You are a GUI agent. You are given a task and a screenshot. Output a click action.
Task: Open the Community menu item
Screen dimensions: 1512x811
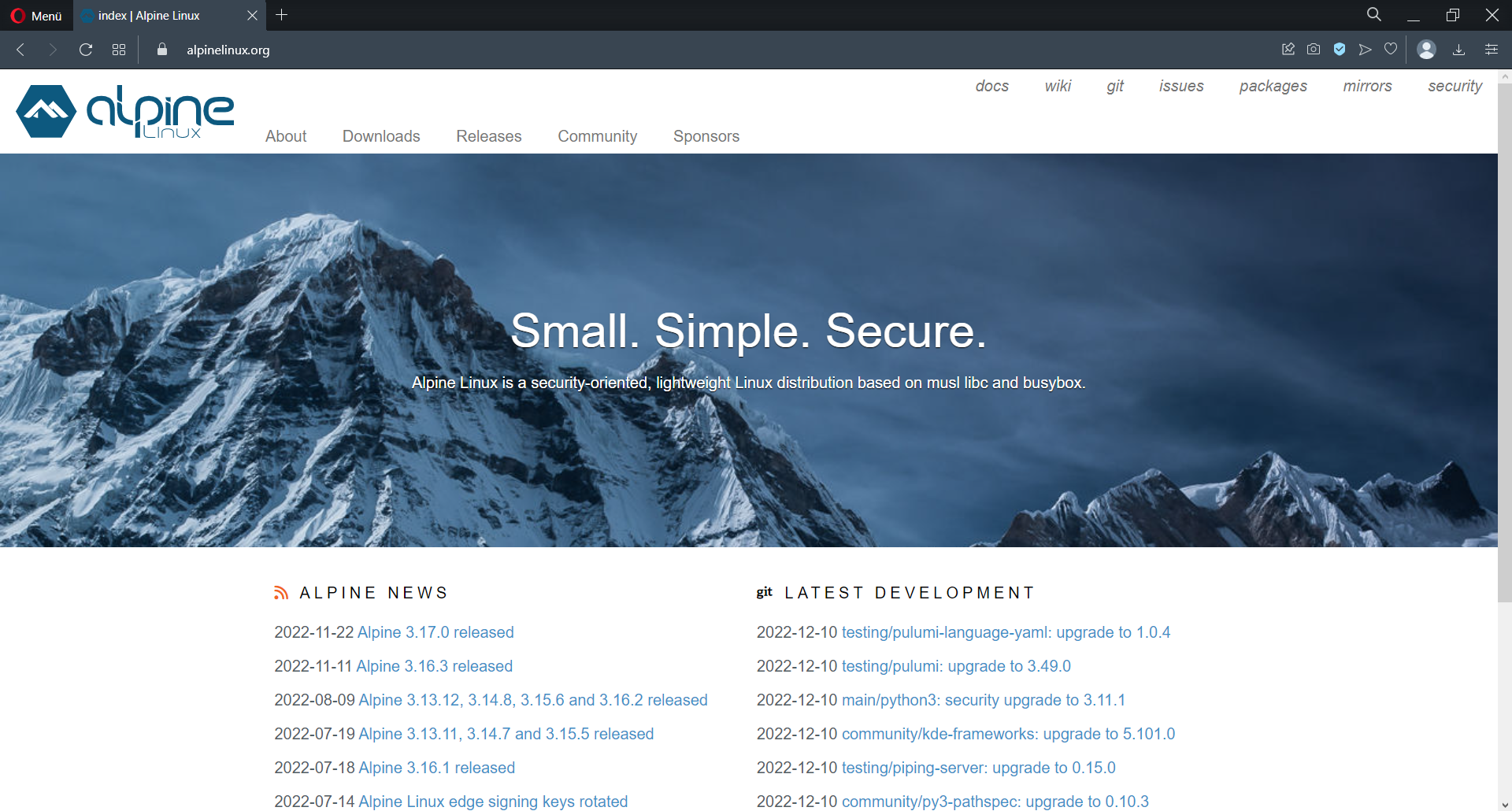pos(598,136)
